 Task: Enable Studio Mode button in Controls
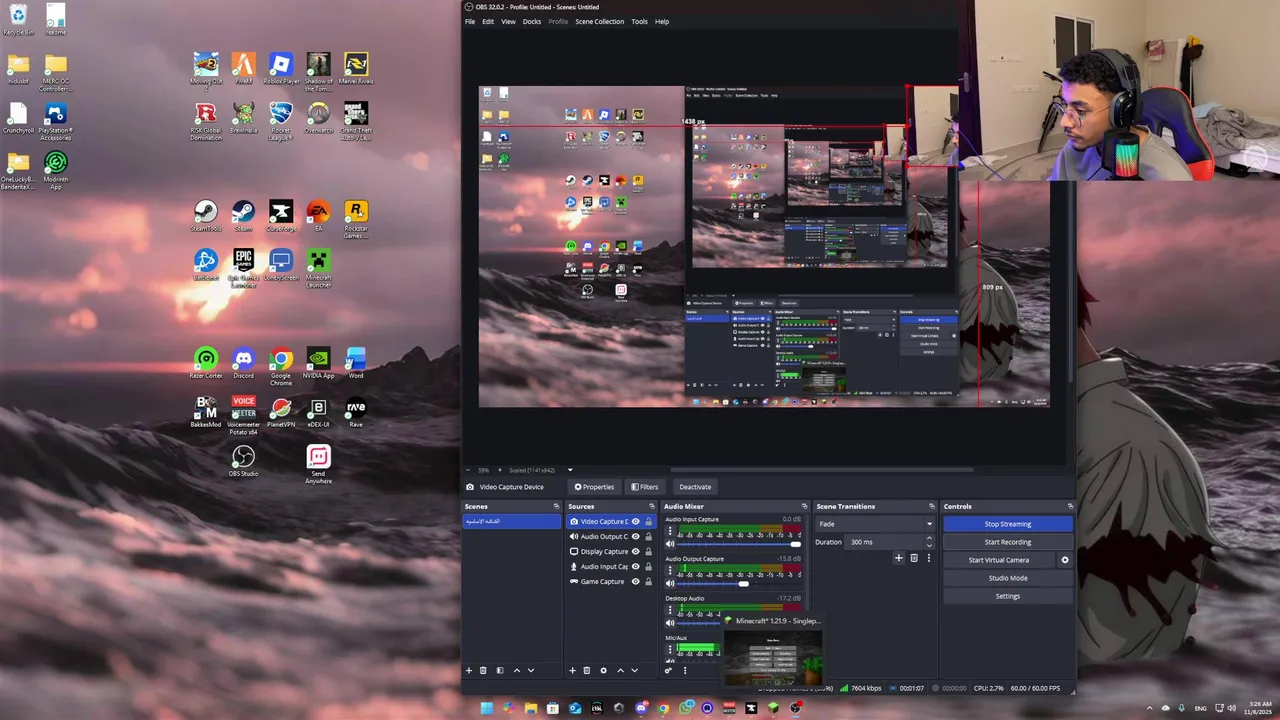[x=1007, y=578]
